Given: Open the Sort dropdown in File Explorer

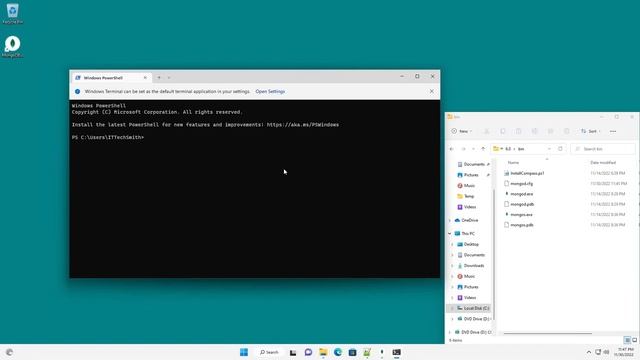Looking at the screenshot, I should pyautogui.click(x=591, y=131).
